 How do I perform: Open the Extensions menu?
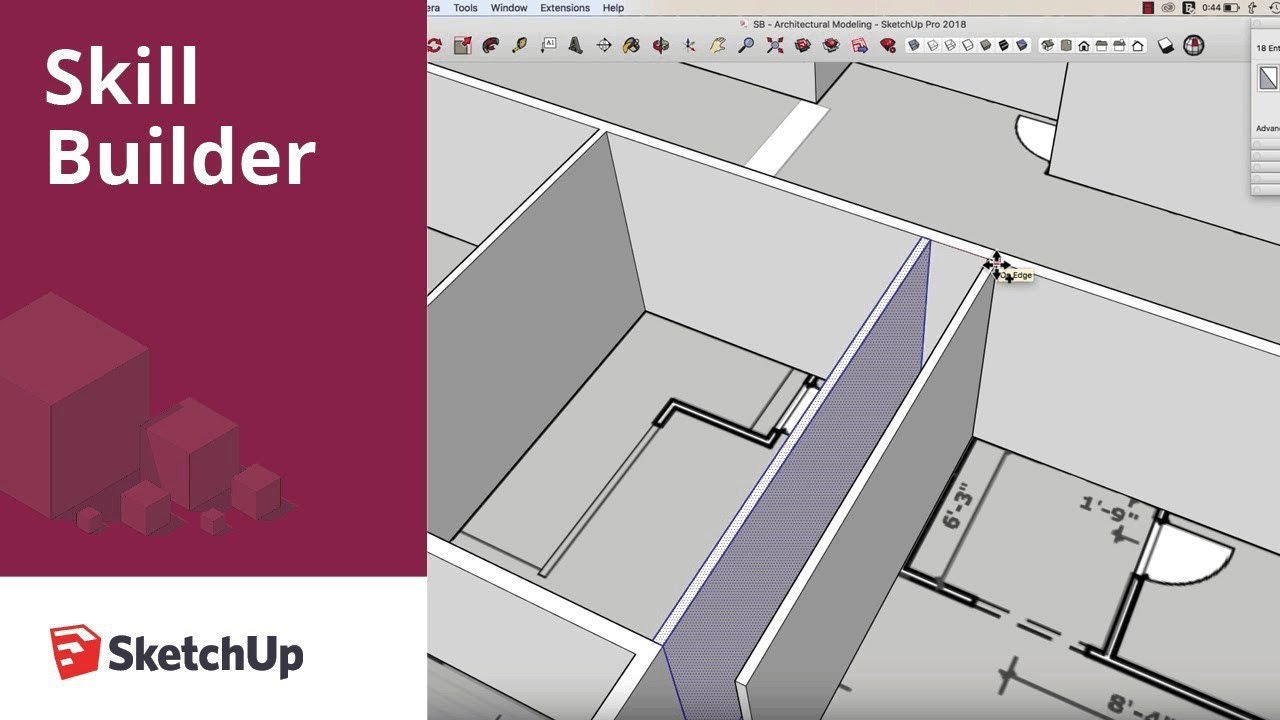[x=565, y=8]
